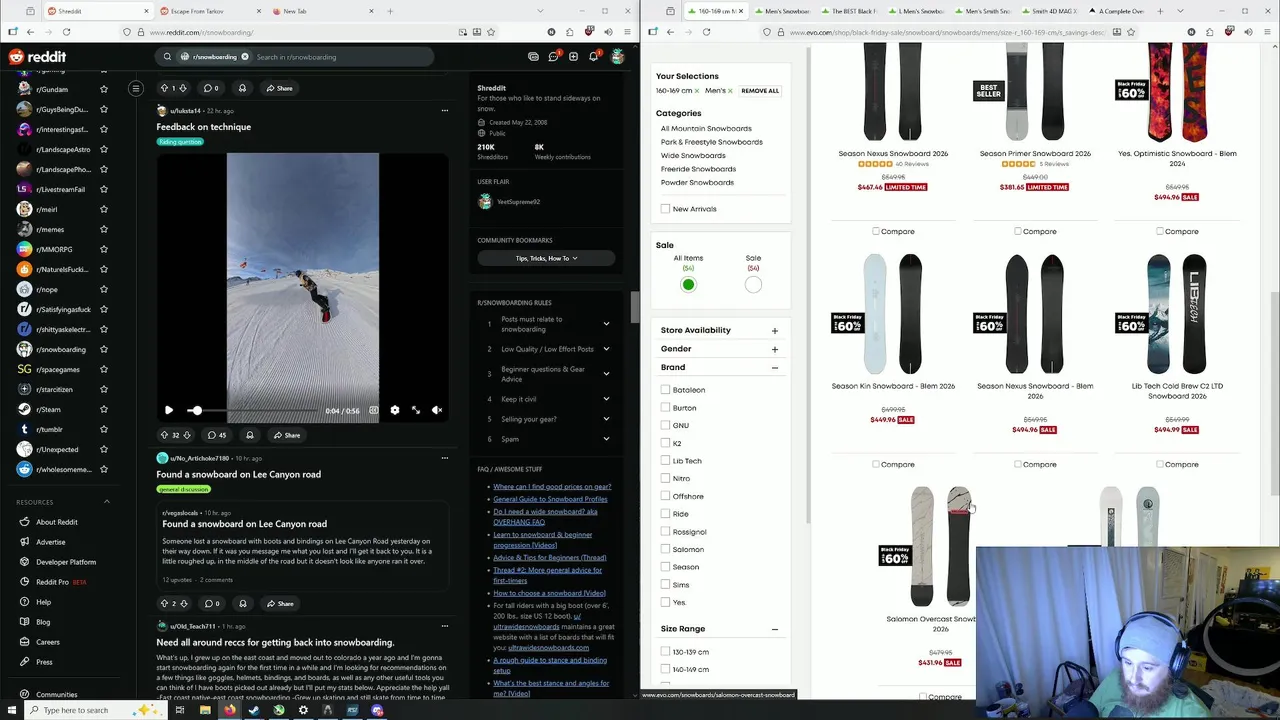
Task: Open the About Reddit link
Action: tap(57, 522)
